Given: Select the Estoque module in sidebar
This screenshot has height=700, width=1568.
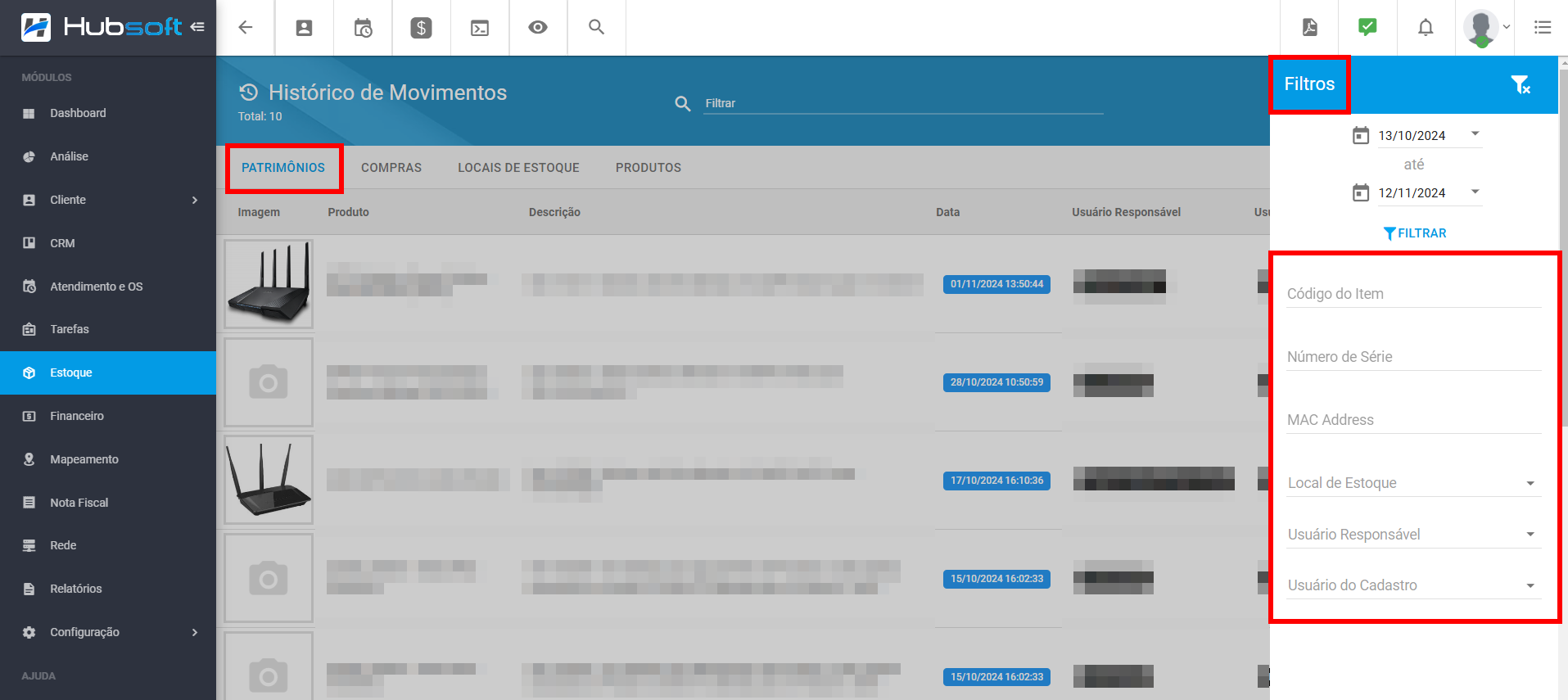Looking at the screenshot, I should click(108, 373).
